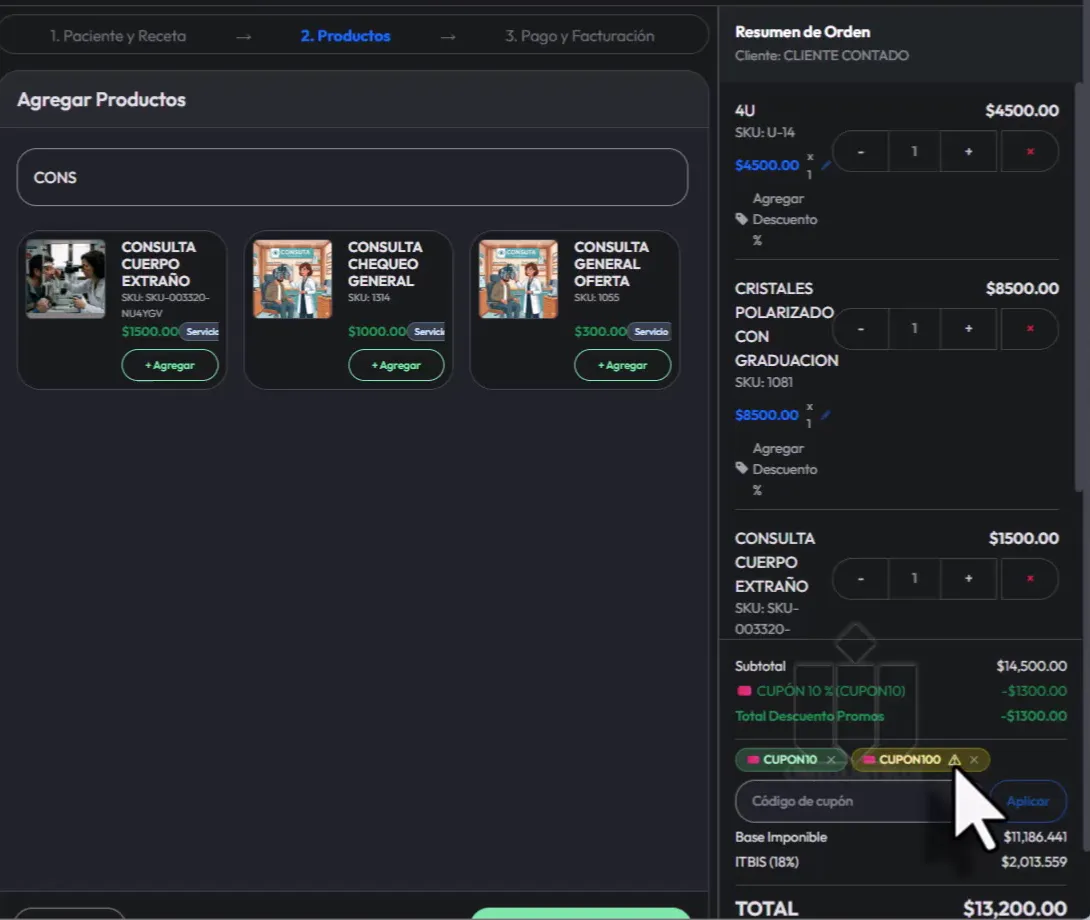Edit the CRISTALES POLARIZADO unit price pencil icon

pos(826,415)
